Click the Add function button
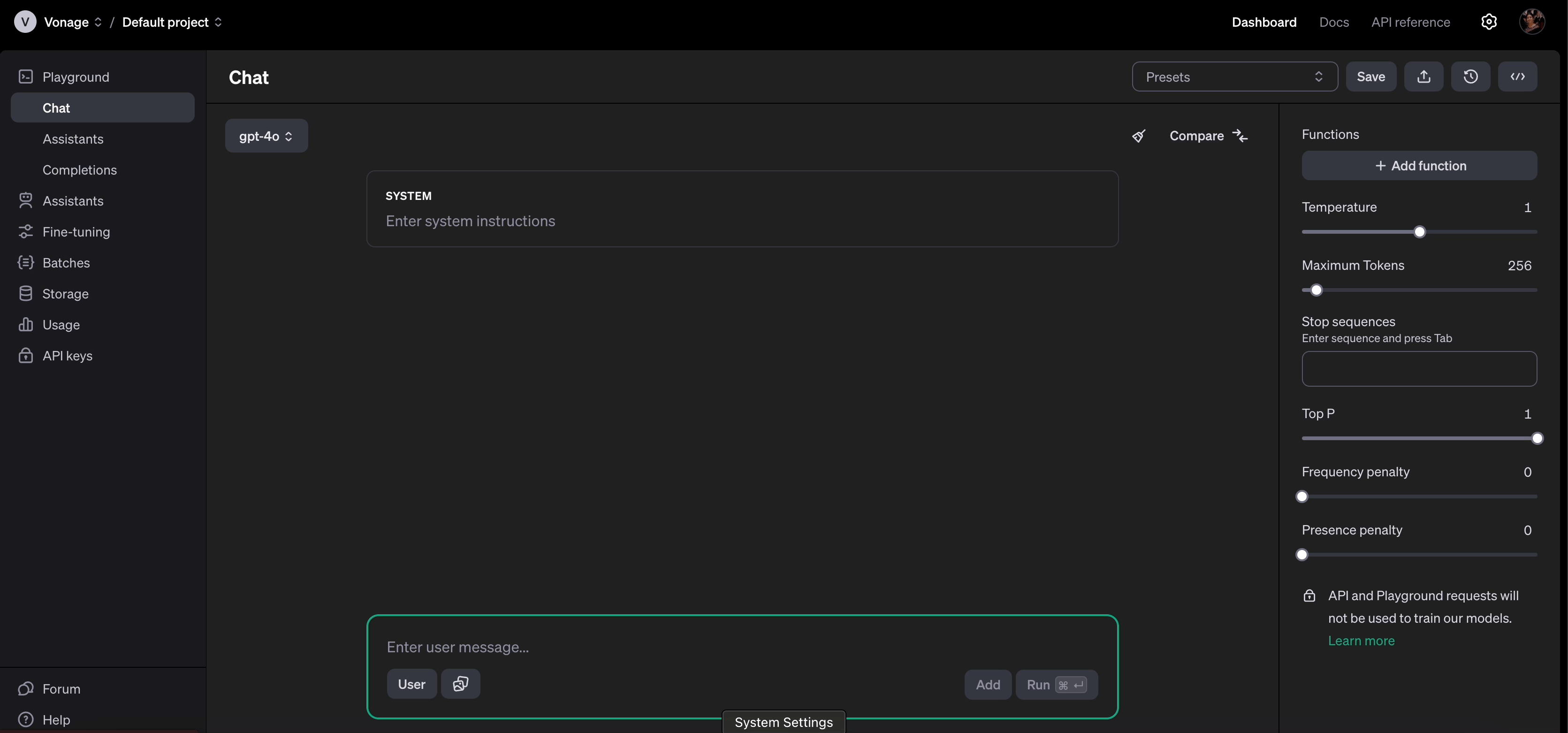Screen dimensions: 1568x733 point(1419,166)
